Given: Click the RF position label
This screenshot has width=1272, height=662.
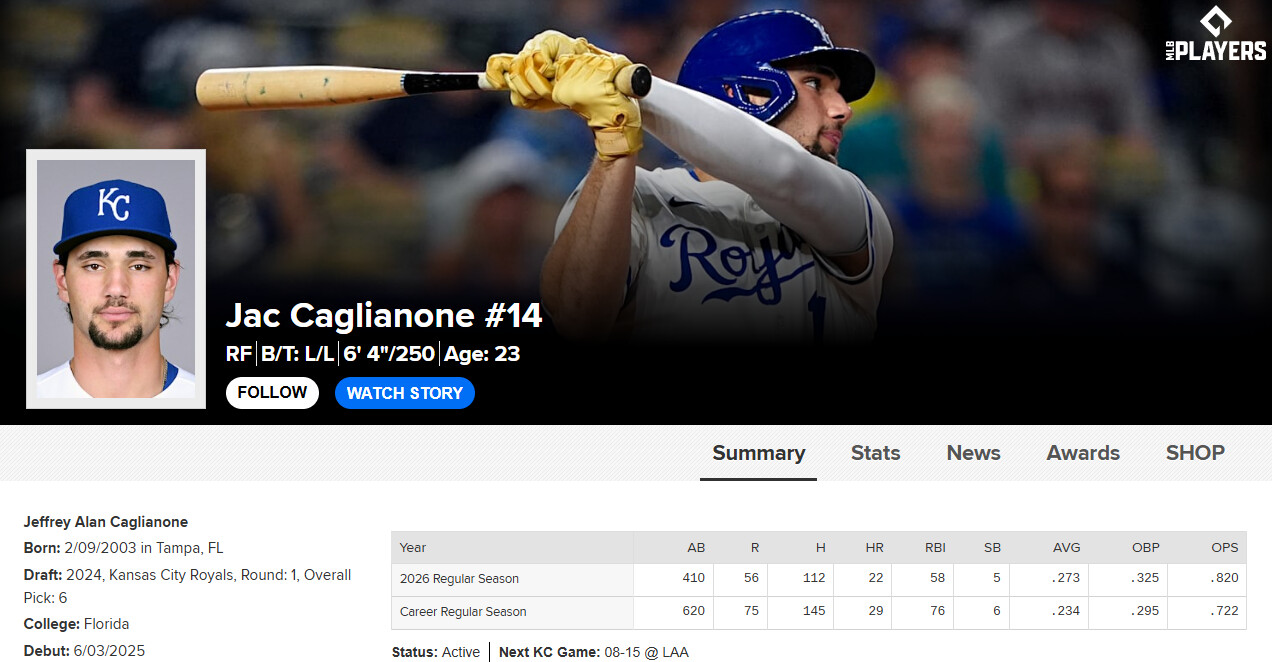Looking at the screenshot, I should [x=239, y=354].
